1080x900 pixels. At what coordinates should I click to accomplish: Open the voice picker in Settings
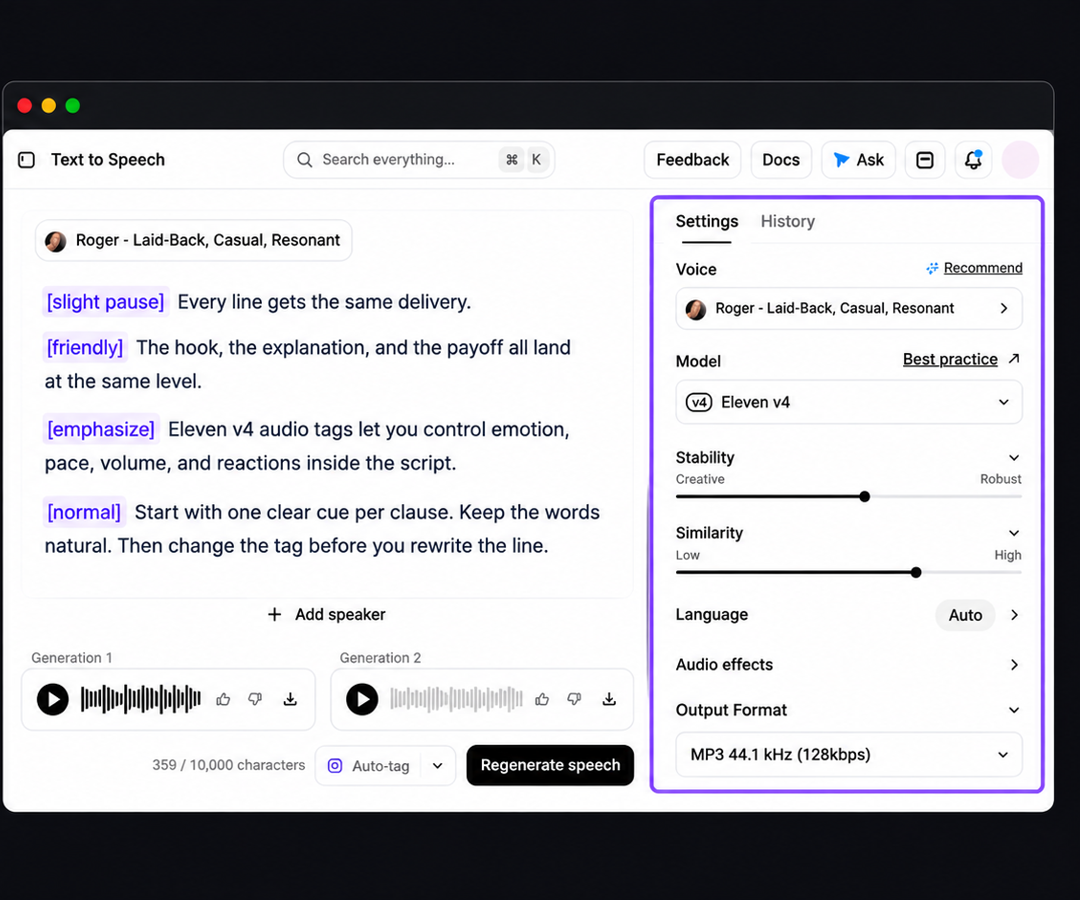click(x=849, y=308)
